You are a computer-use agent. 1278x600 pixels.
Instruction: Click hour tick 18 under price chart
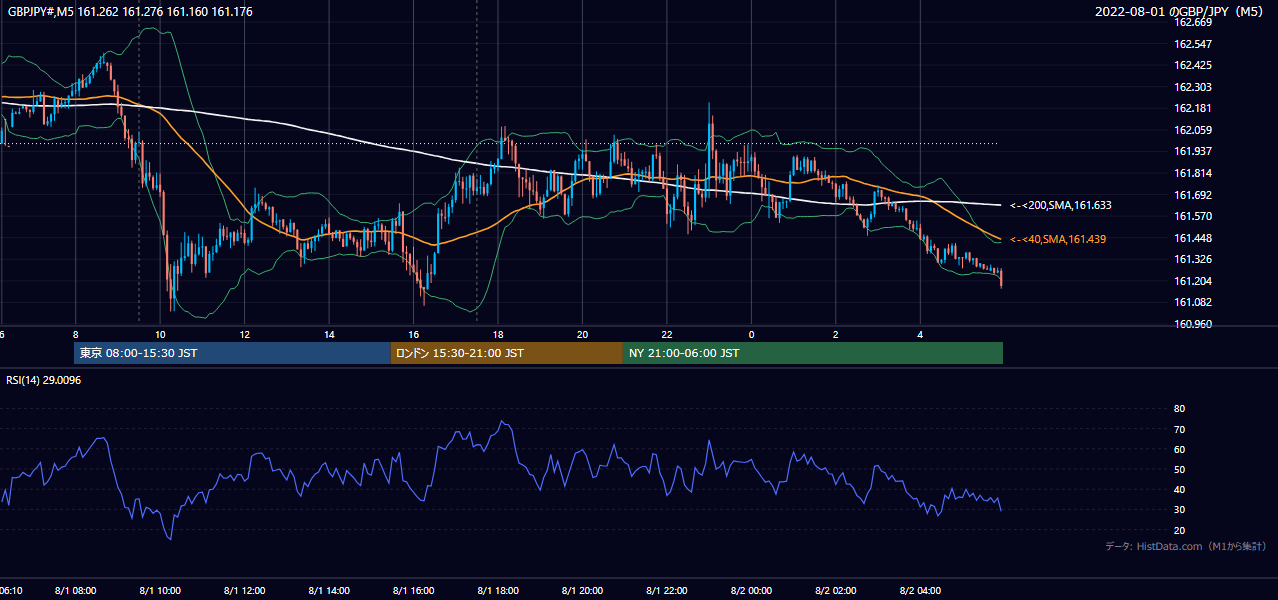(498, 334)
